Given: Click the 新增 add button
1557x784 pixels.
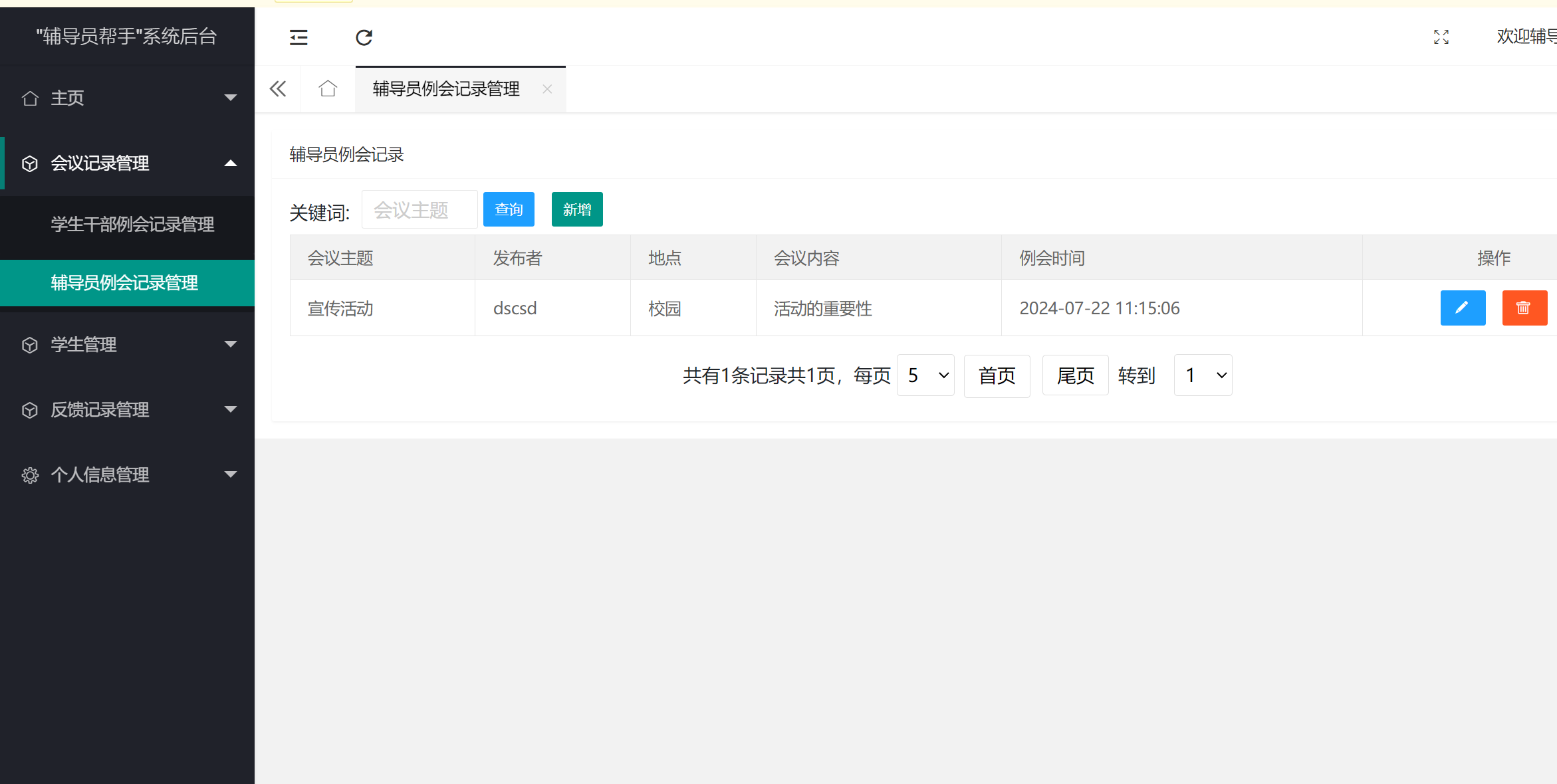Looking at the screenshot, I should click(576, 209).
